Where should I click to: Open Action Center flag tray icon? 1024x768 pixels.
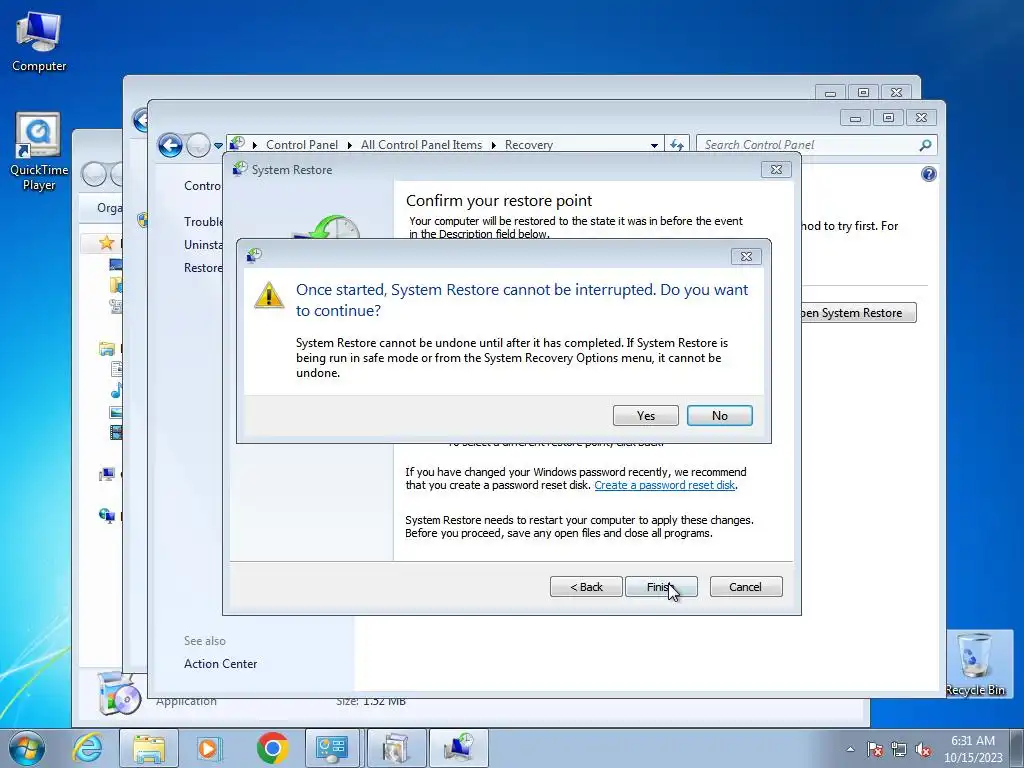(x=874, y=749)
